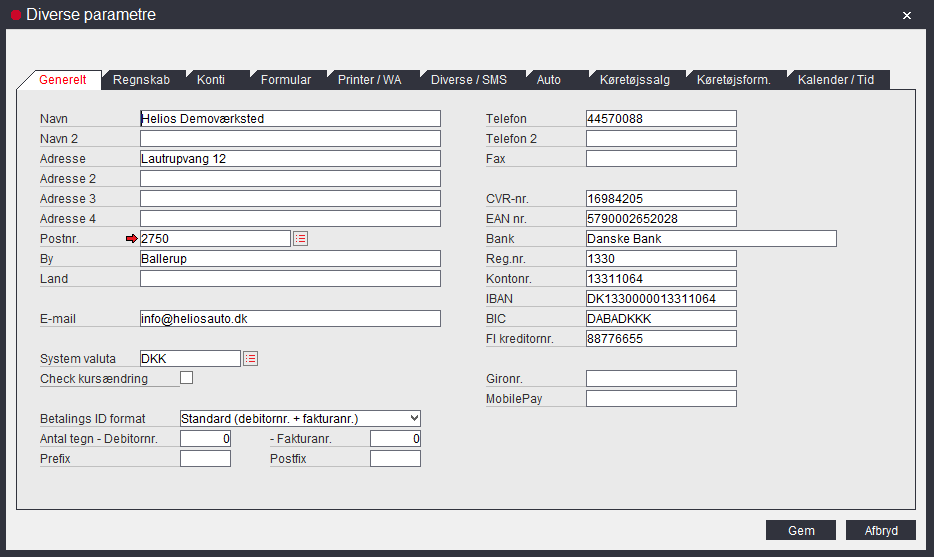The width and height of the screenshot is (934, 557).
Task: Click the Navn input field
Action: click(x=290, y=119)
